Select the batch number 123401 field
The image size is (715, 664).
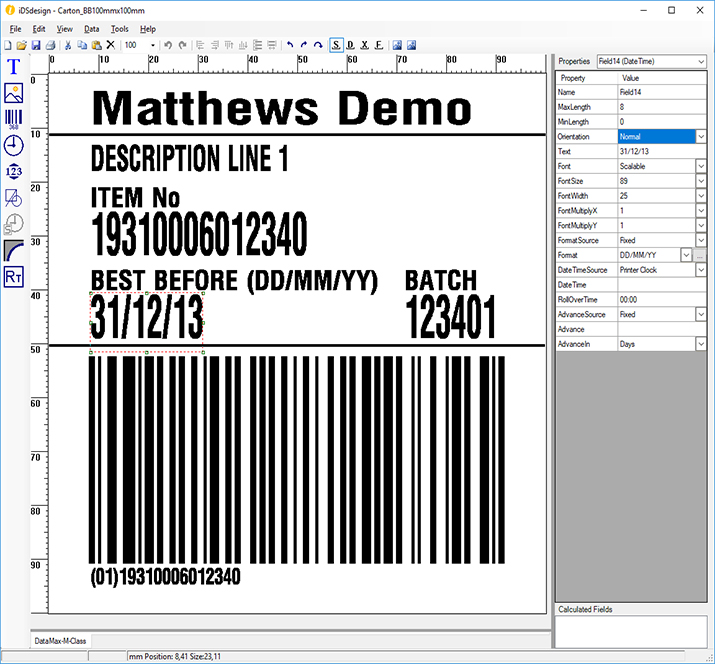[x=451, y=316]
